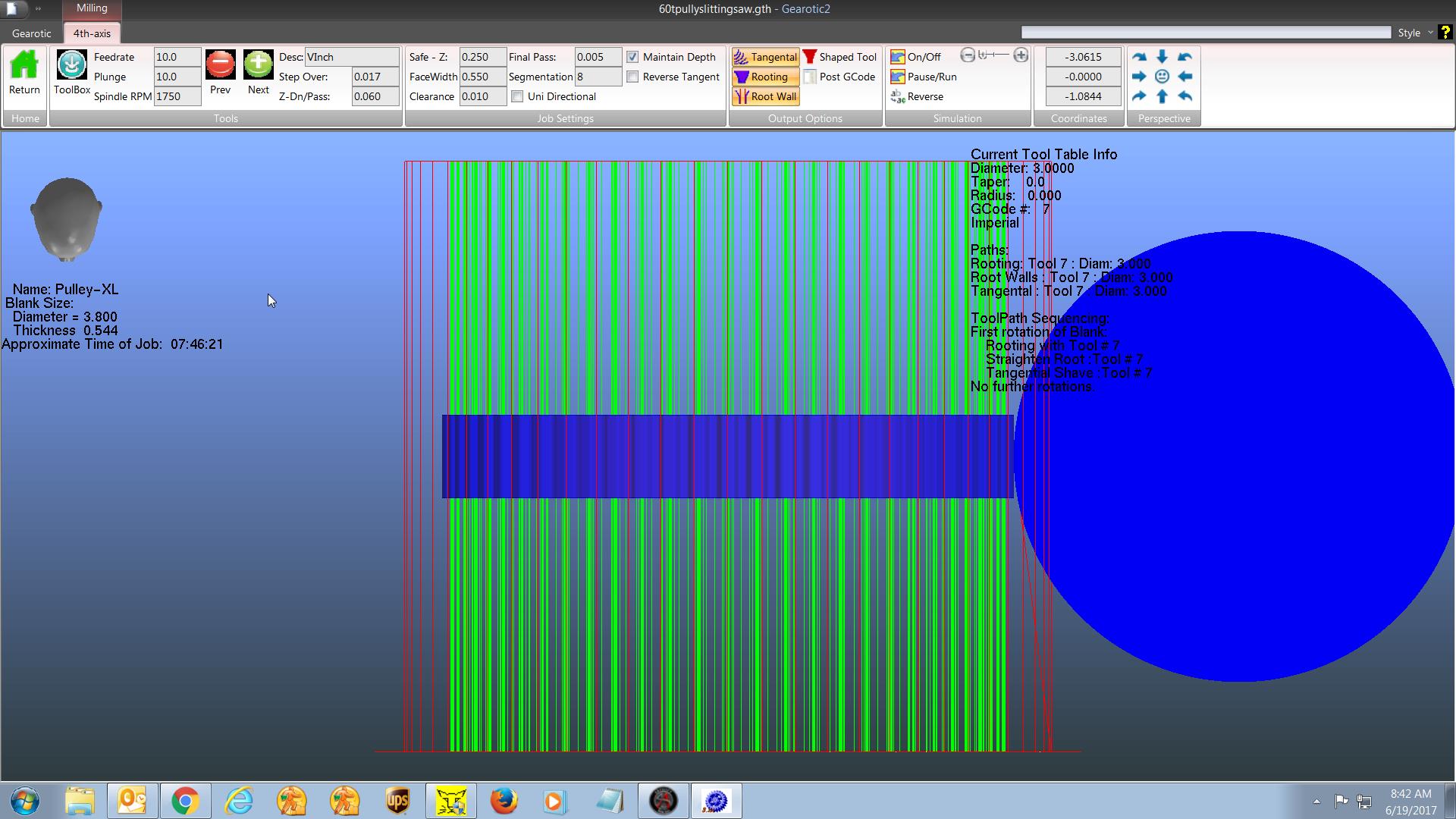Check the Uni Directional option
Screen dimensions: 1456x819
[x=517, y=96]
